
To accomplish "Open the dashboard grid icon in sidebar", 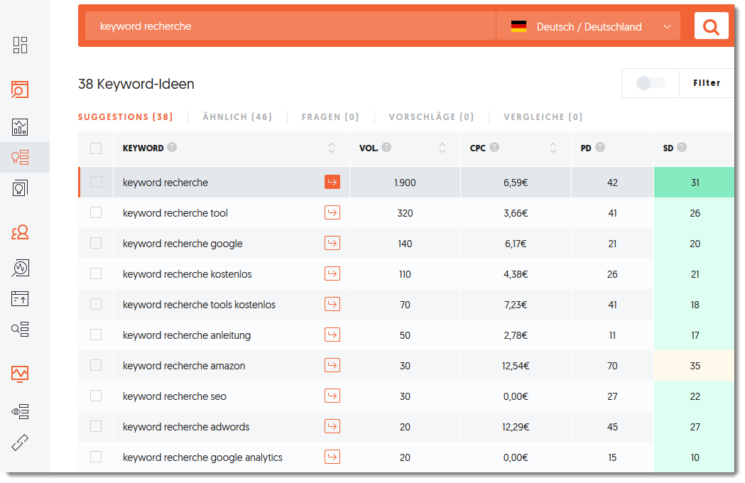I will 20,45.
